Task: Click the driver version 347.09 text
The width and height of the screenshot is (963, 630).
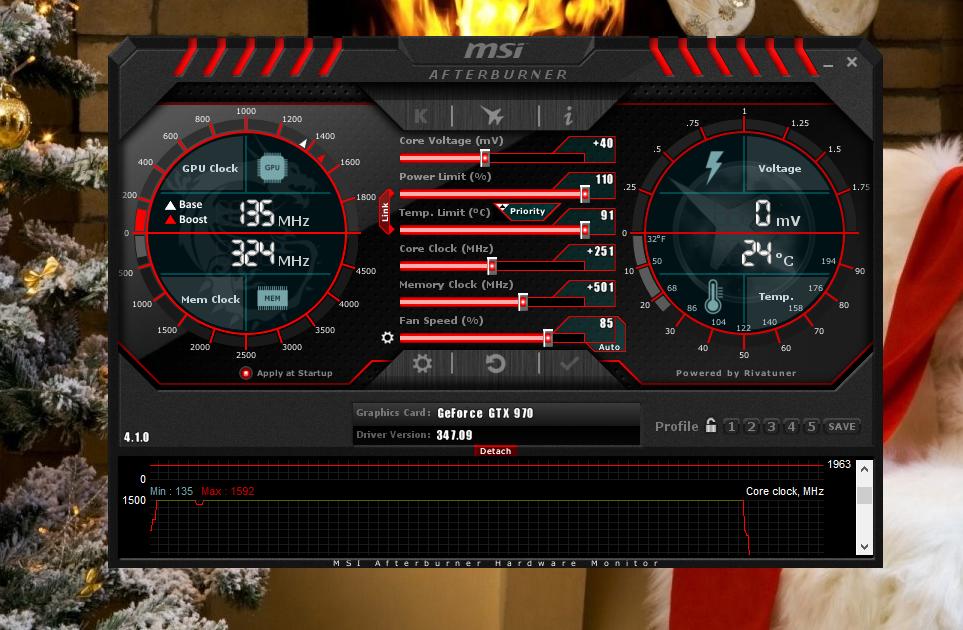Action: [454, 435]
